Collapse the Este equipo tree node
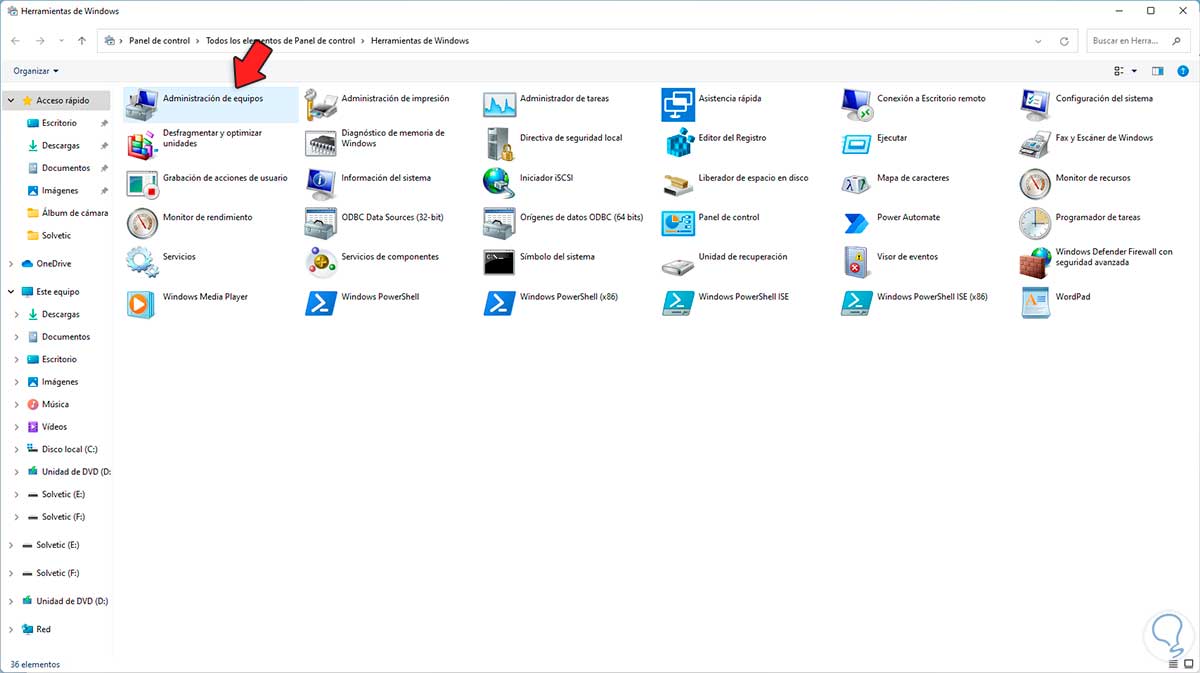Screen dimensions: 1200x673 (x=11, y=292)
